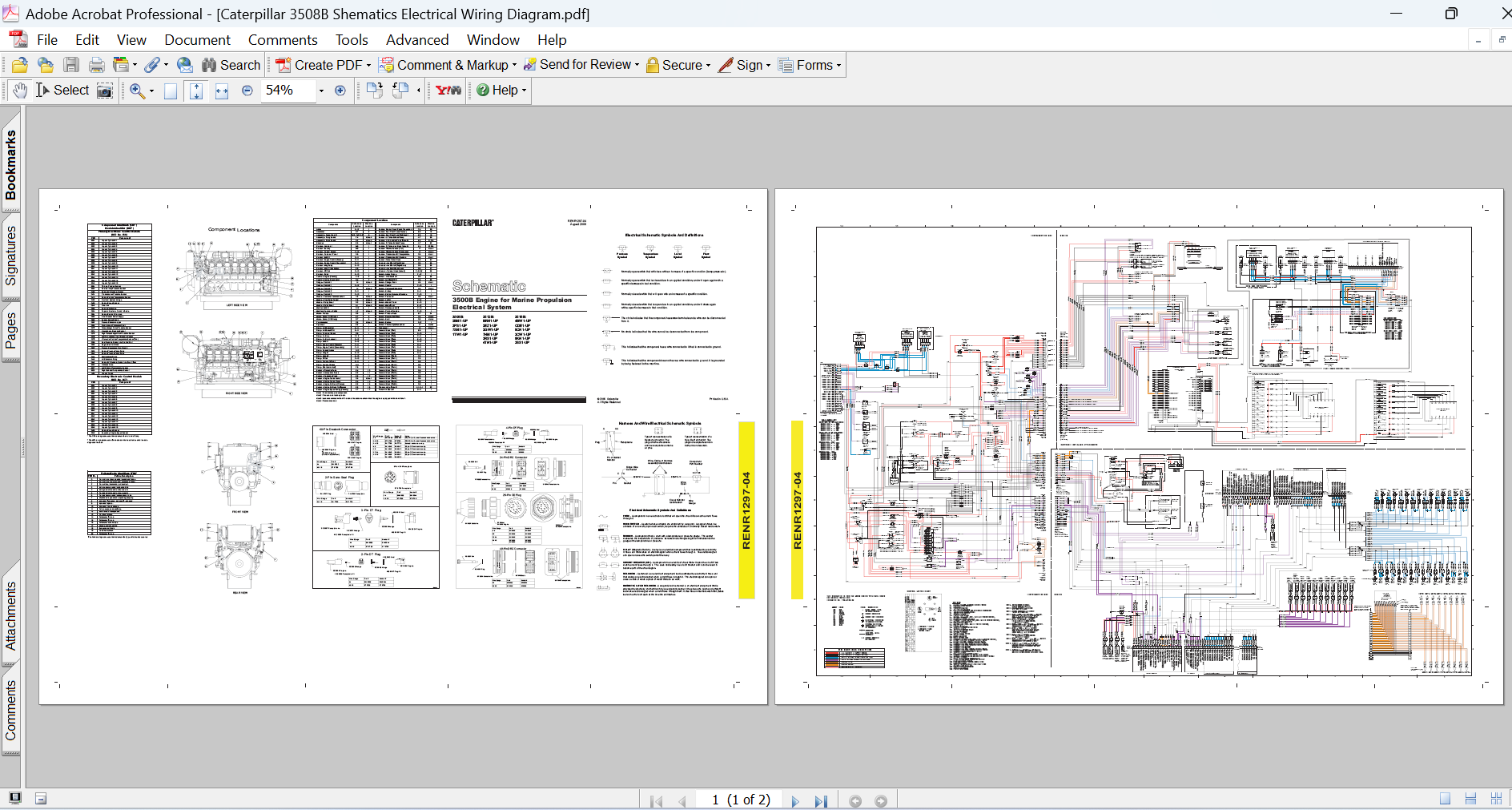Open the Comment & Markup dropdown
The height and width of the screenshot is (810, 1512).
pos(448,65)
